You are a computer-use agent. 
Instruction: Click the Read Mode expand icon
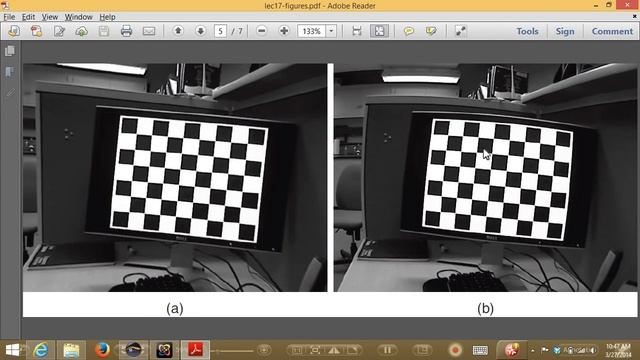pyautogui.click(x=460, y=31)
